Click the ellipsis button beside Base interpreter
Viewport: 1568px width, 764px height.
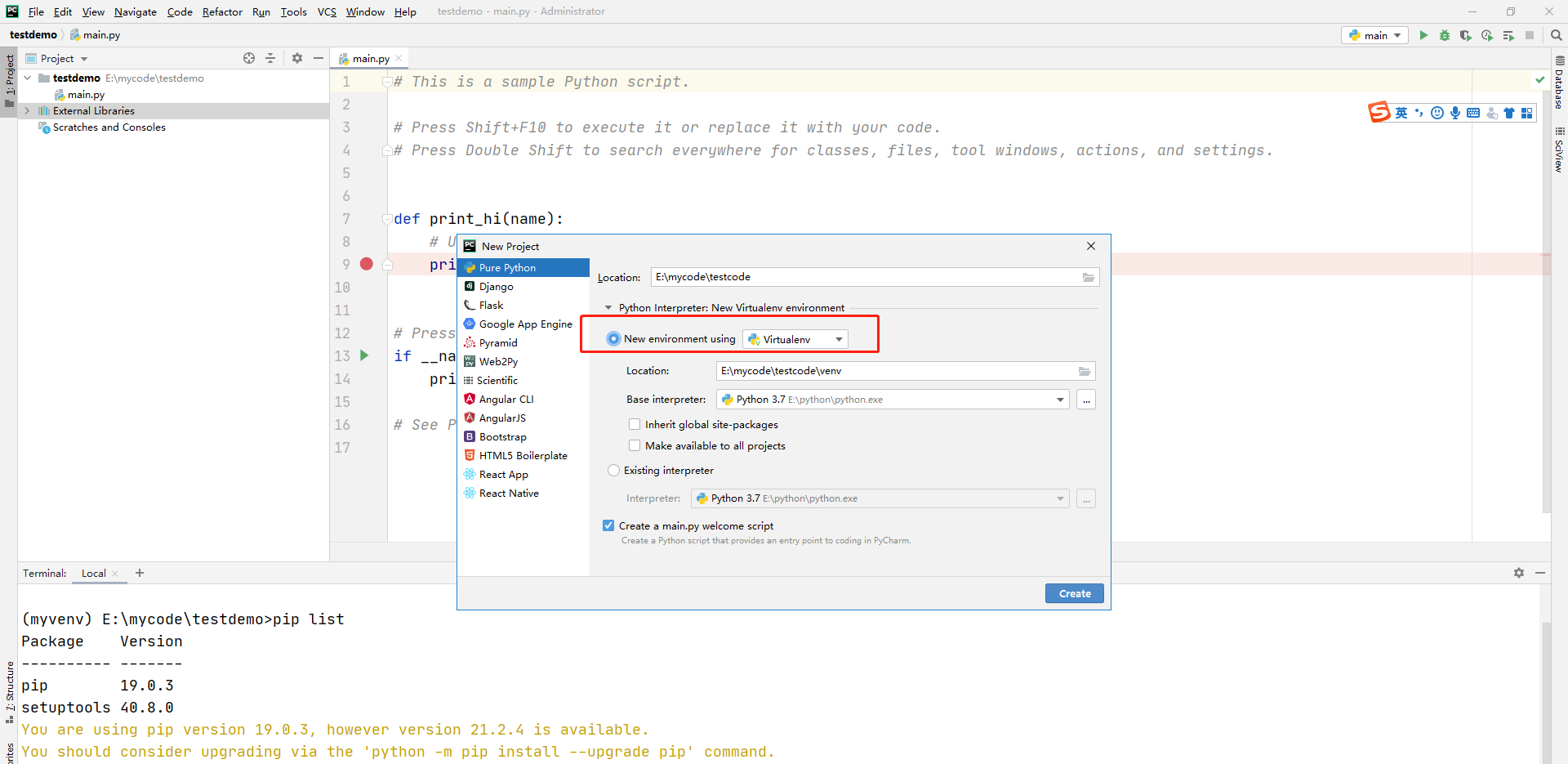pyautogui.click(x=1086, y=400)
